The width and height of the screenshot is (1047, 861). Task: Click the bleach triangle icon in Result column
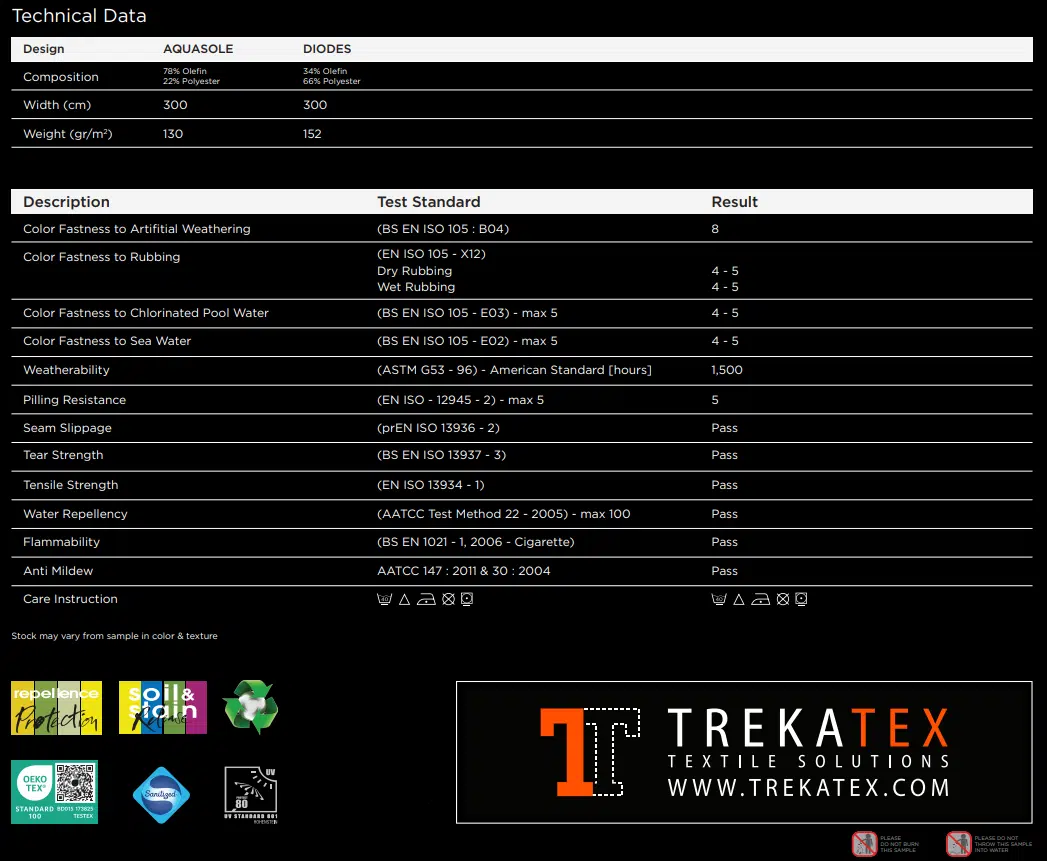(x=739, y=599)
